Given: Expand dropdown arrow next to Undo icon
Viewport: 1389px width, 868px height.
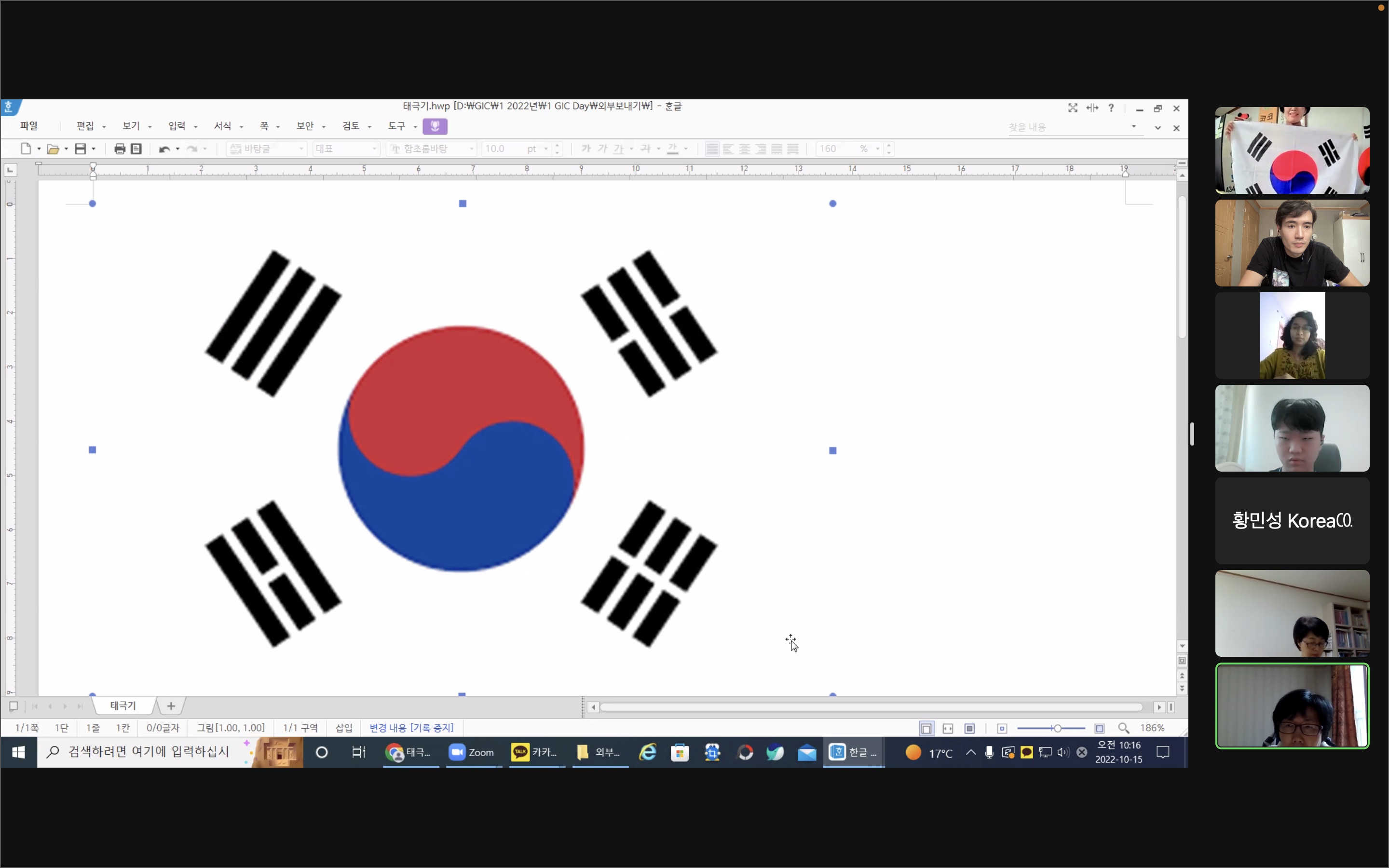Looking at the screenshot, I should pos(178,149).
